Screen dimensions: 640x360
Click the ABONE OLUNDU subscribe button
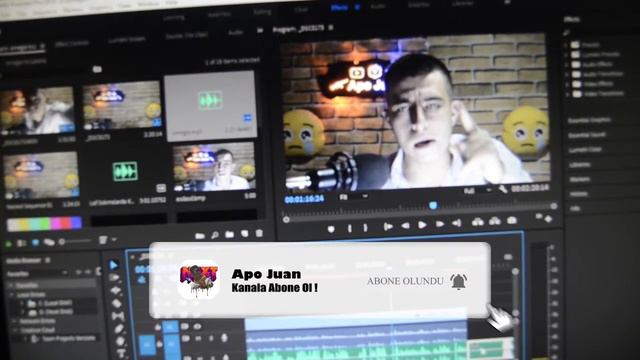(405, 281)
